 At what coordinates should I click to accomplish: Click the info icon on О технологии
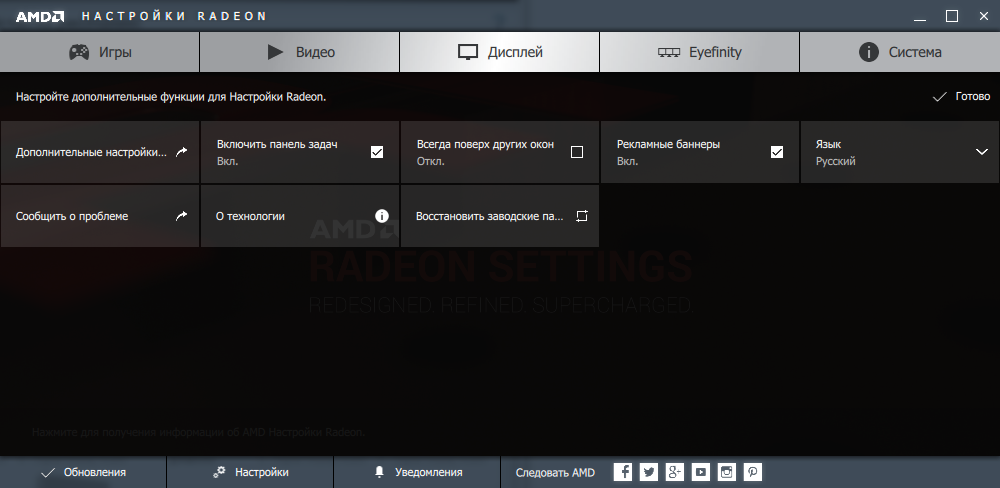381,216
